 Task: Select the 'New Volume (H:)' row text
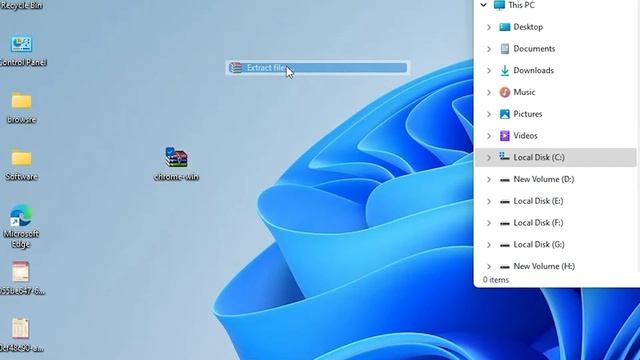pos(544,266)
